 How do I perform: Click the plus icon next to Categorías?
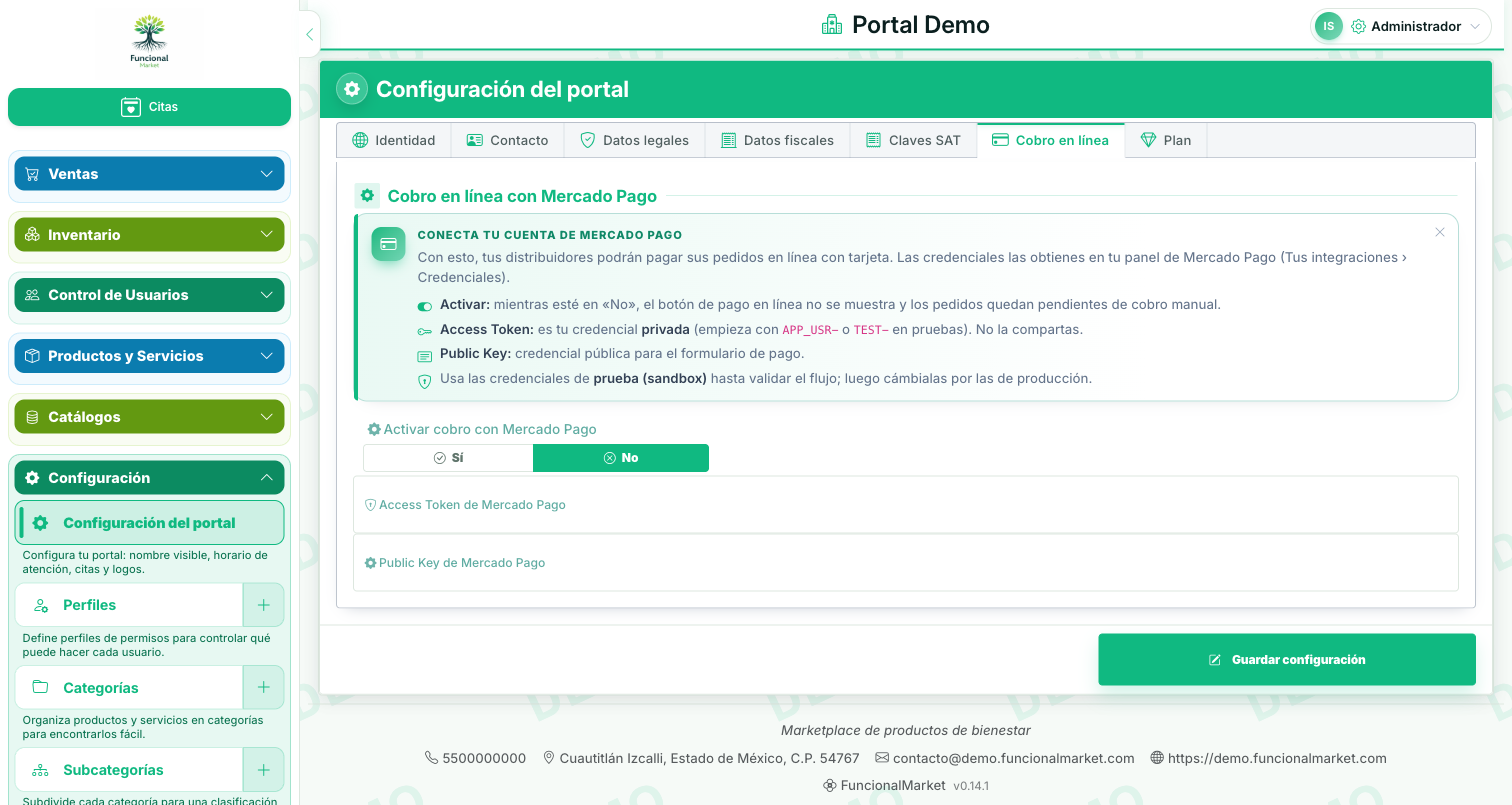click(264, 687)
